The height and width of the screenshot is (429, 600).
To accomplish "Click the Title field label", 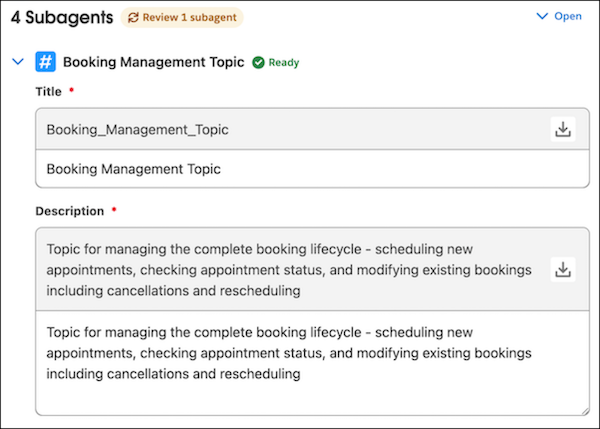I will click(x=49, y=92).
